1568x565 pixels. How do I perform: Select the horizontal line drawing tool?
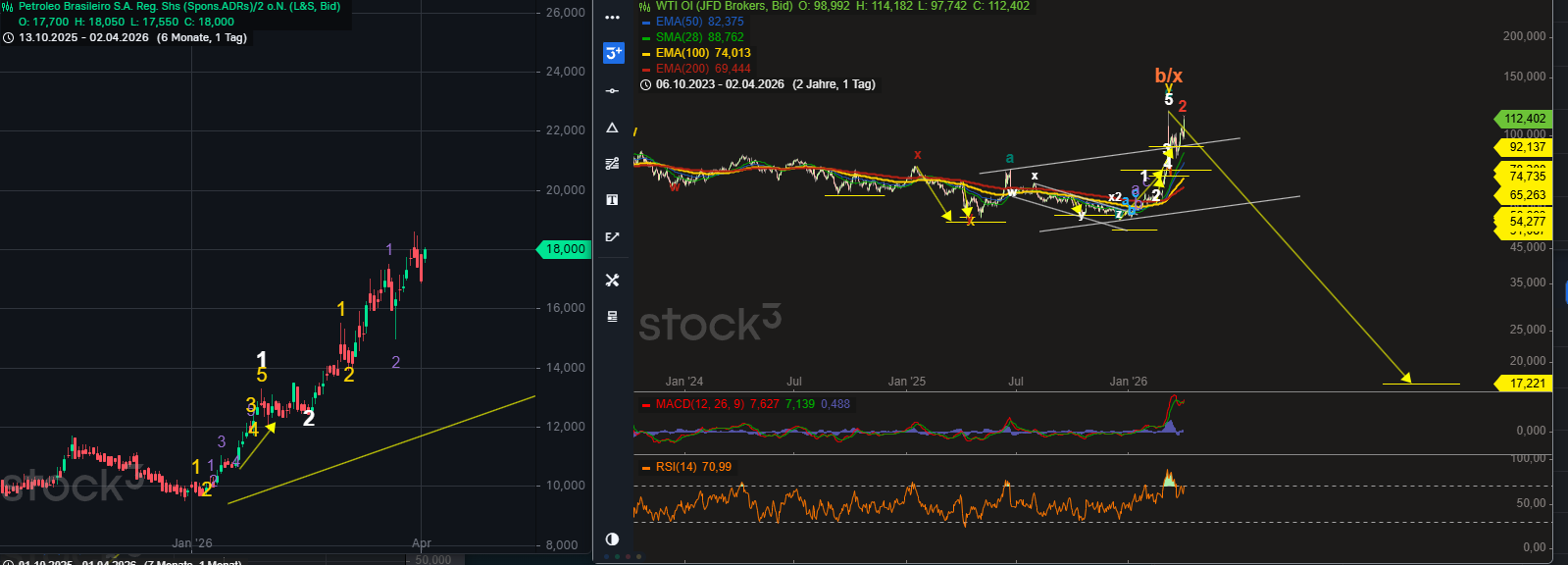pos(613,91)
